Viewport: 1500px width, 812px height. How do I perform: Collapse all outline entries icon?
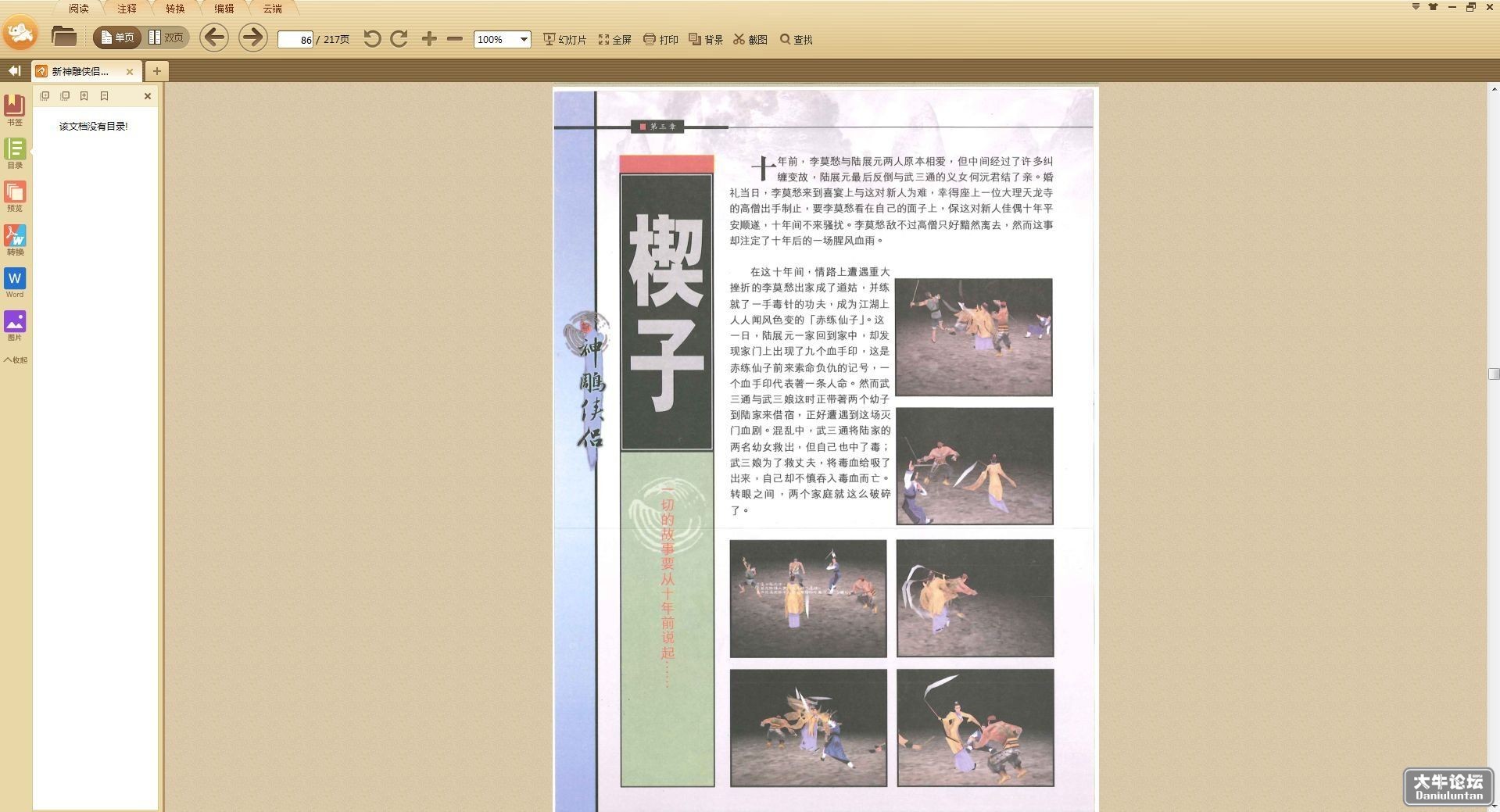click(x=65, y=96)
